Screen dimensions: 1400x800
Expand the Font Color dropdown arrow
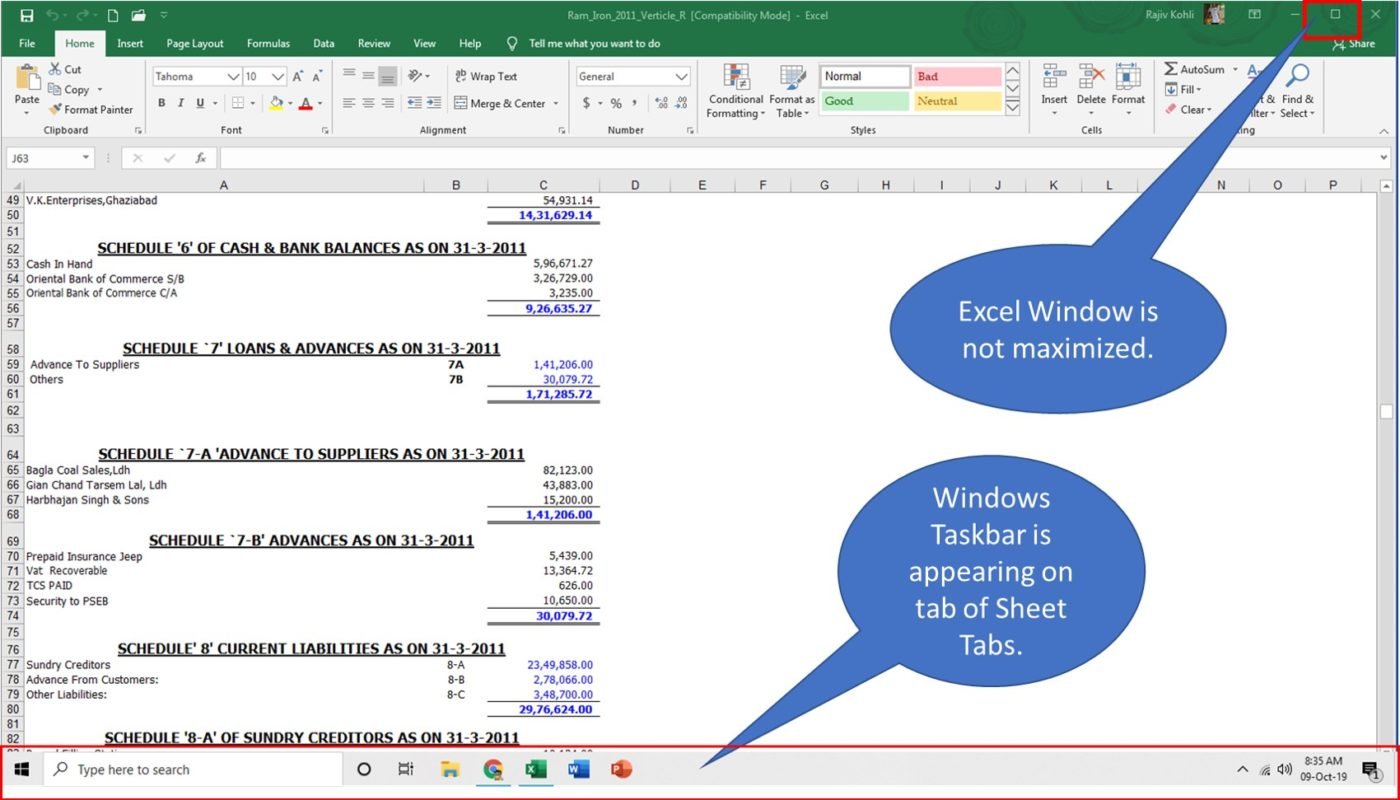pos(321,103)
